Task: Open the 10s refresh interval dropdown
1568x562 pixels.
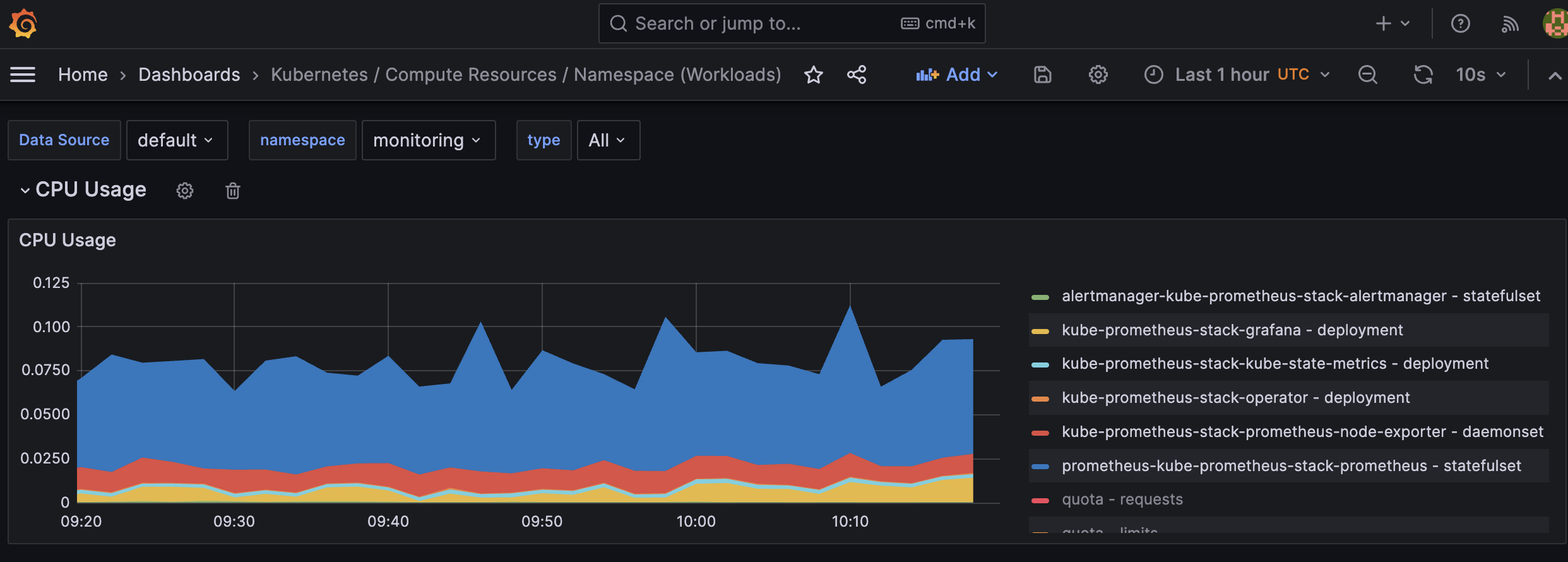Action: 1480,75
